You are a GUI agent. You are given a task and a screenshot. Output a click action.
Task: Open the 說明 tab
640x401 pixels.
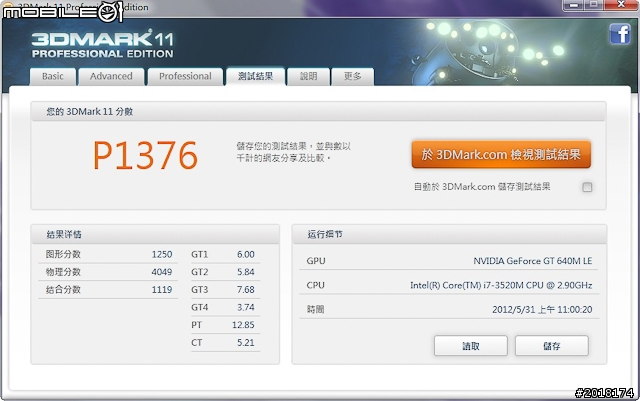click(x=308, y=76)
